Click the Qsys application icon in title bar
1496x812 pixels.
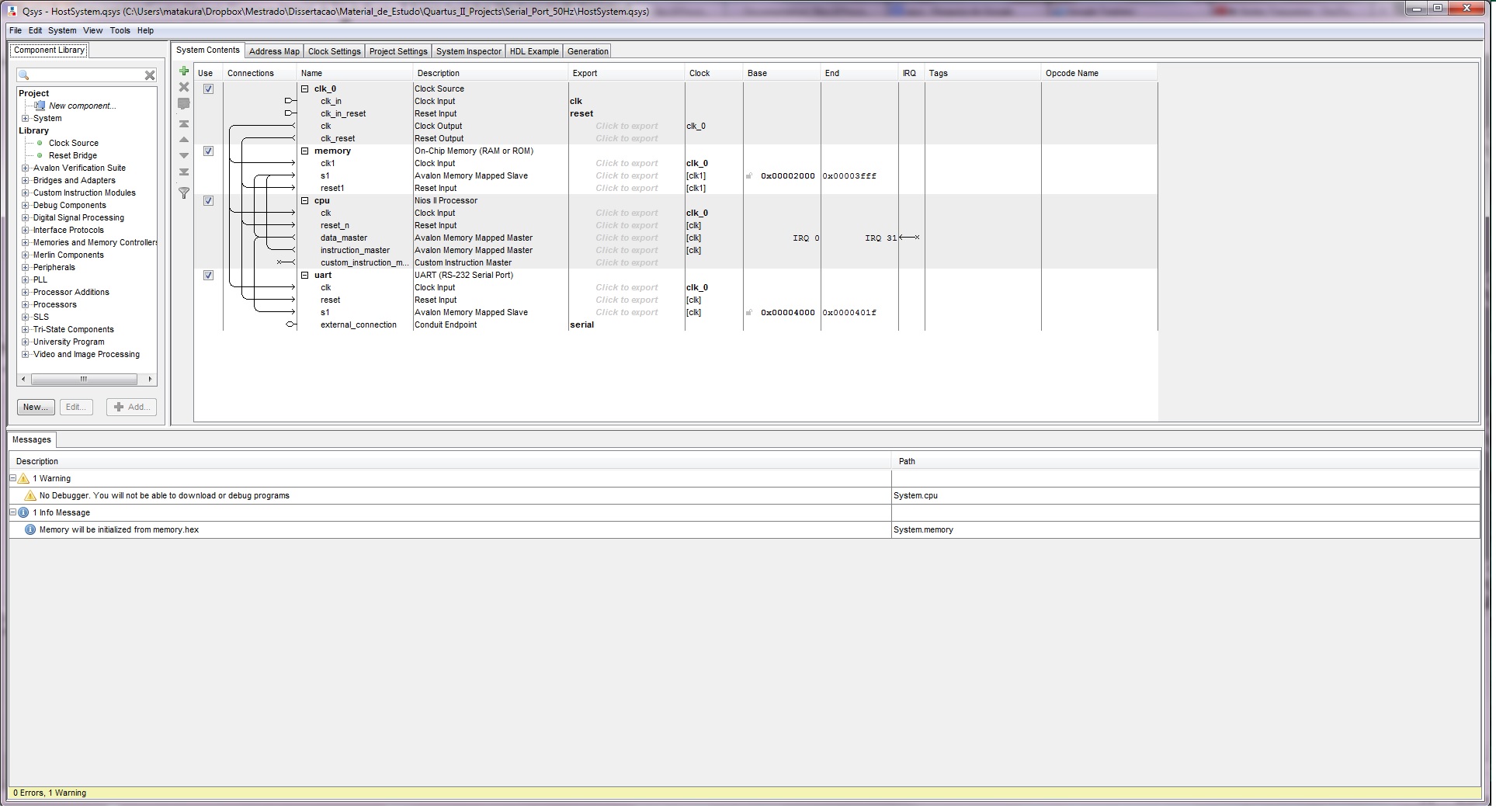pos(12,11)
